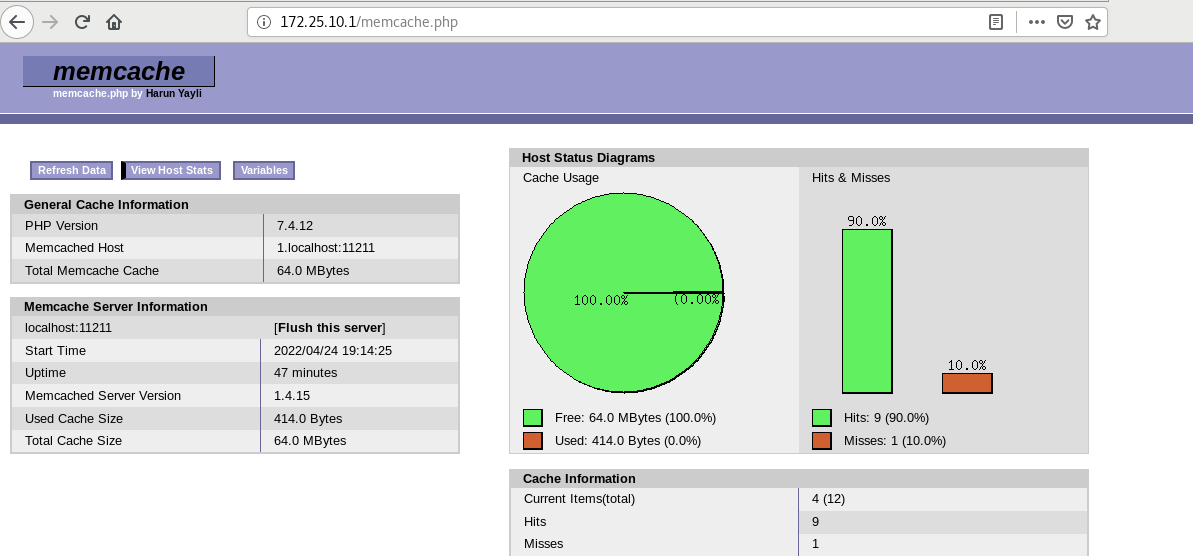Reload the current page
Image resolution: width=1193 pixels, height=556 pixels.
82,22
